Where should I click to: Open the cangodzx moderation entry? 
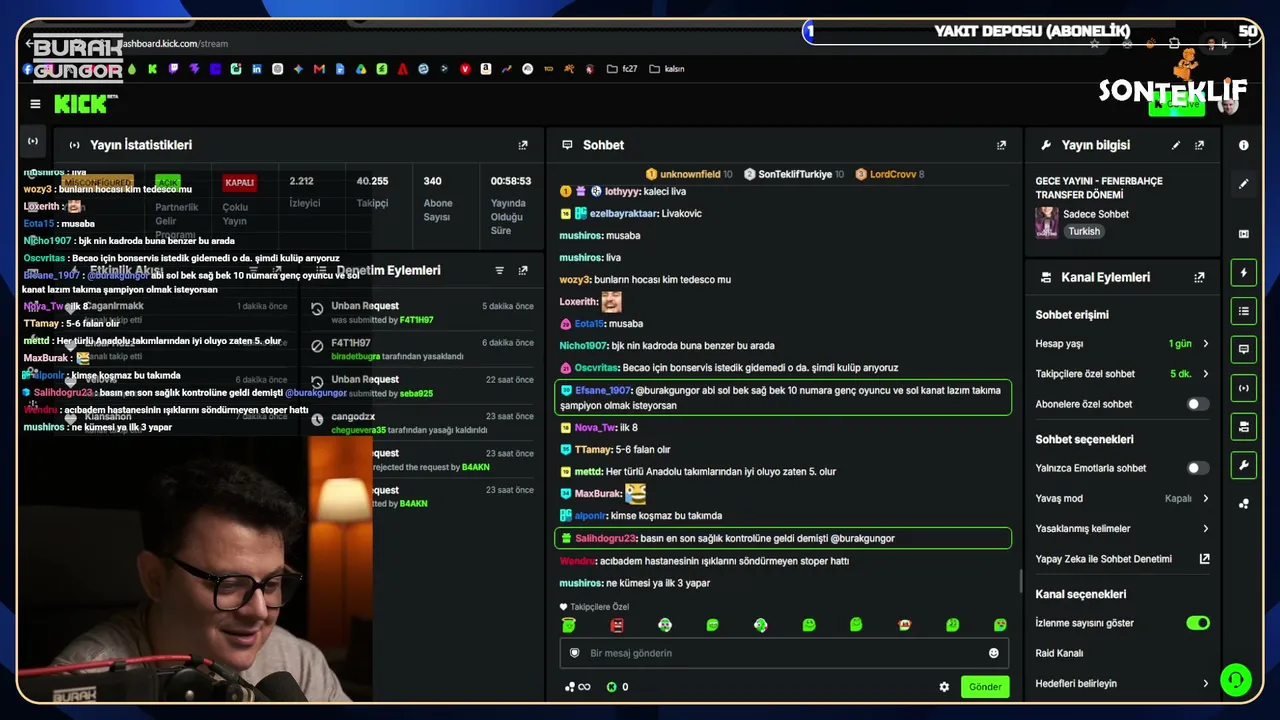[422, 423]
